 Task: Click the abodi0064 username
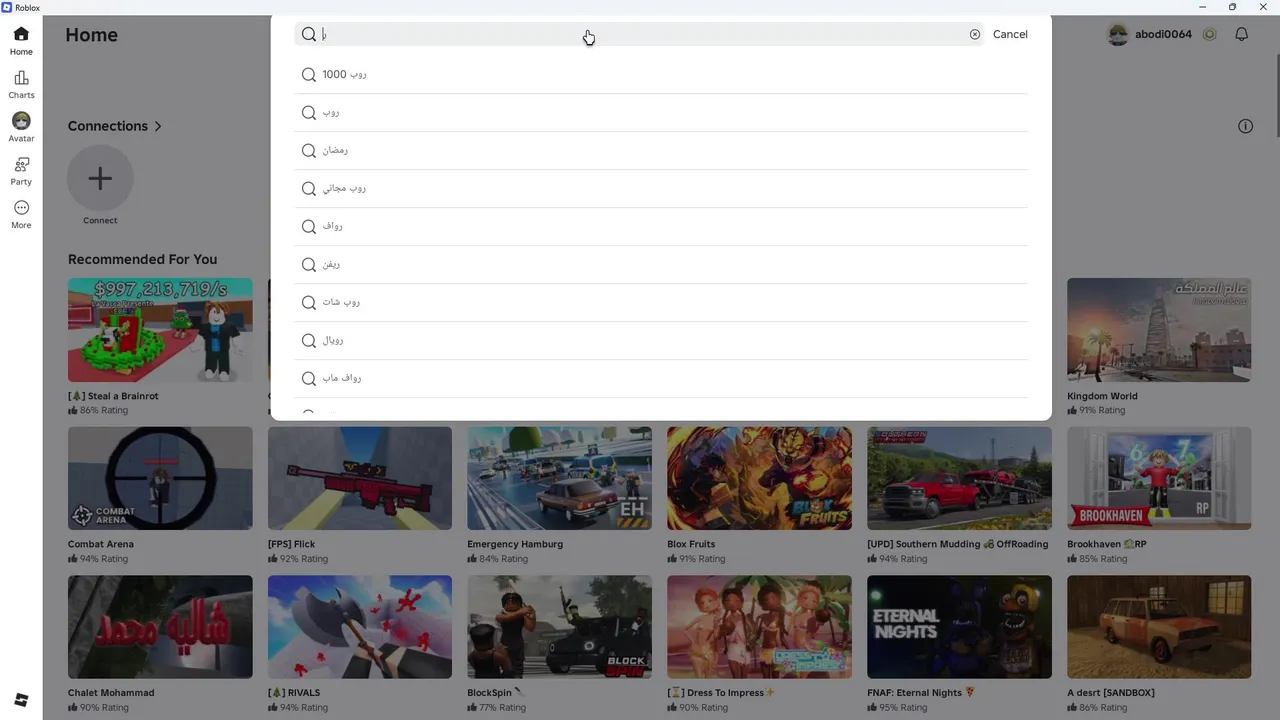1163,34
